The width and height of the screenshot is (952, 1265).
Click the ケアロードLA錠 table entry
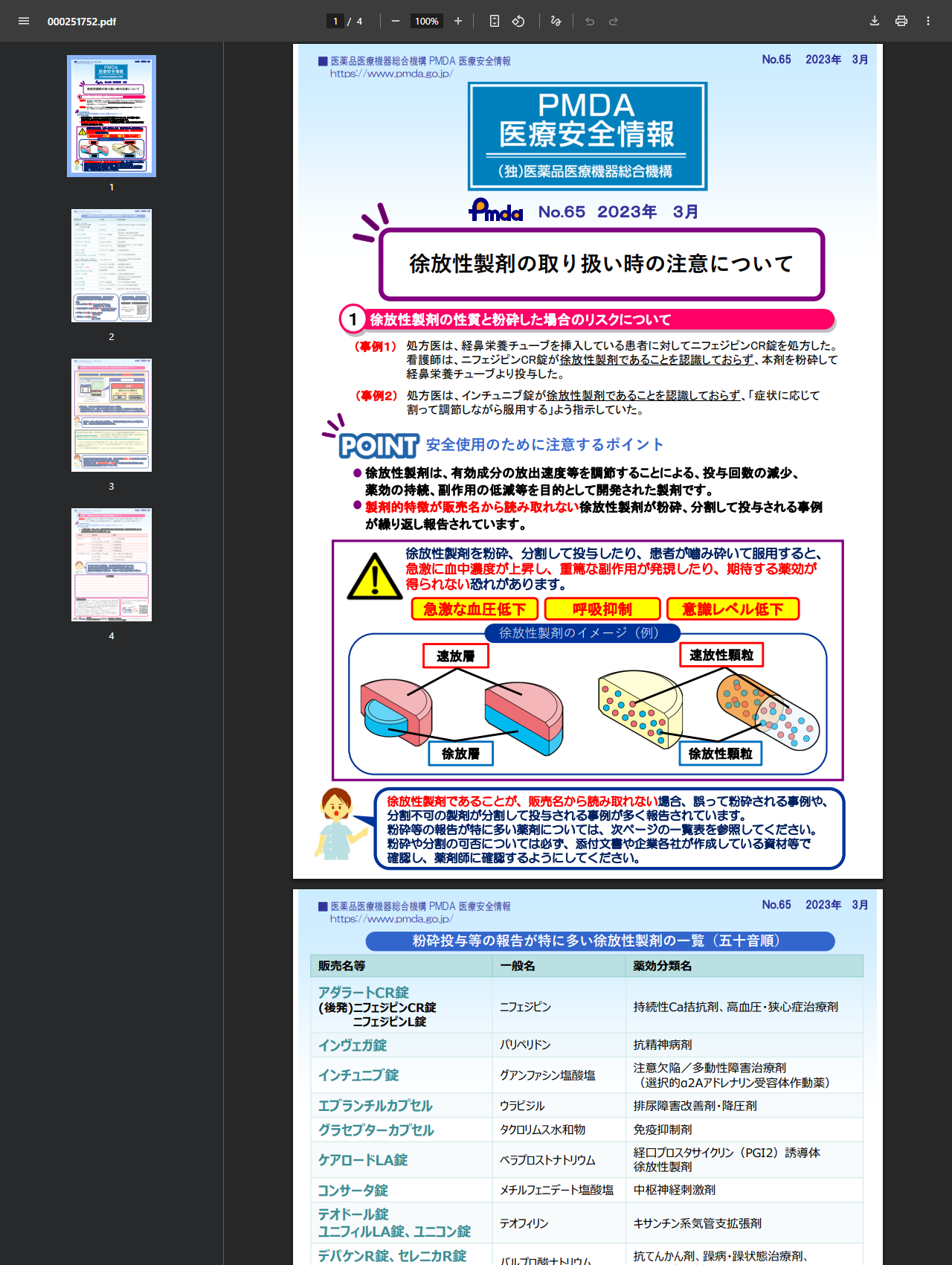(363, 1160)
